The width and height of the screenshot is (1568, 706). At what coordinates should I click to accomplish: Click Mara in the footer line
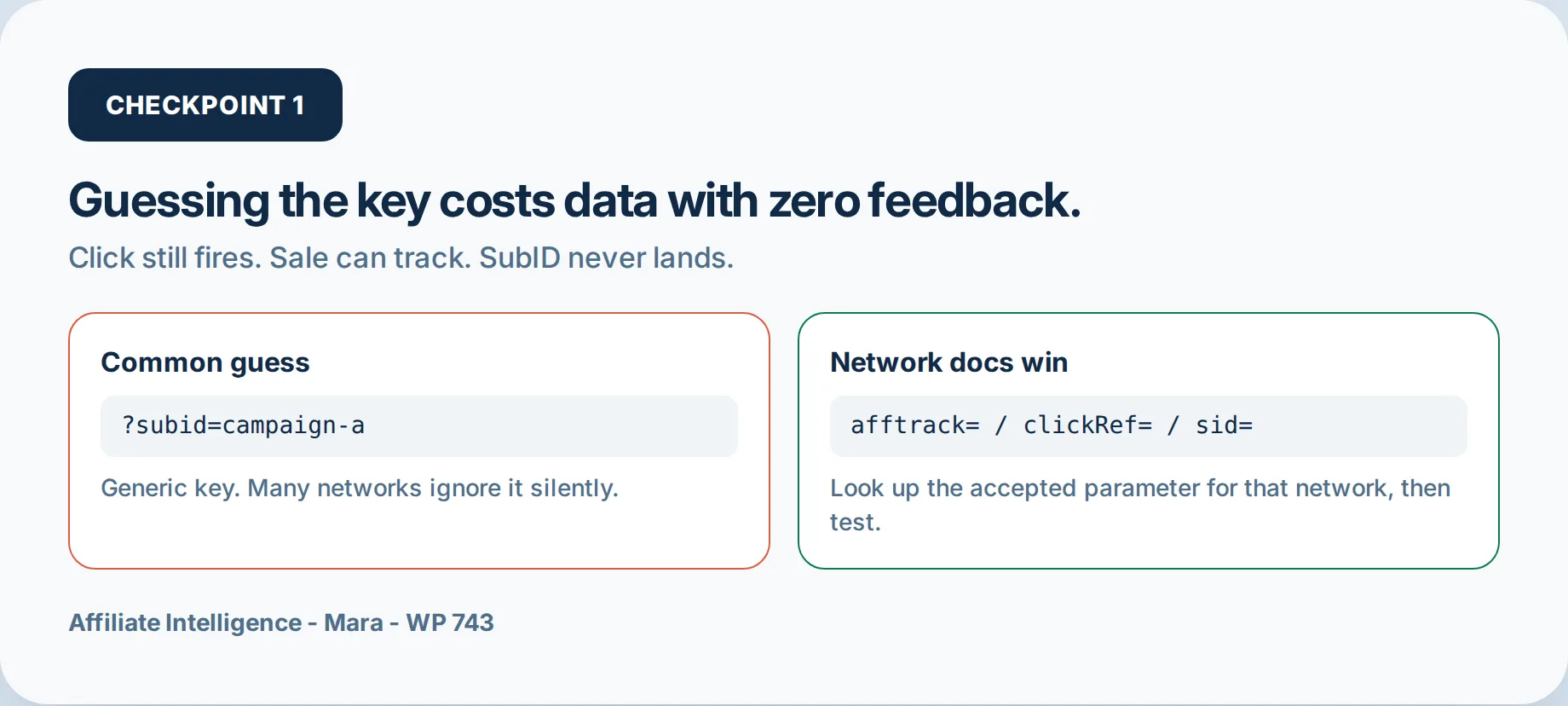tap(354, 622)
